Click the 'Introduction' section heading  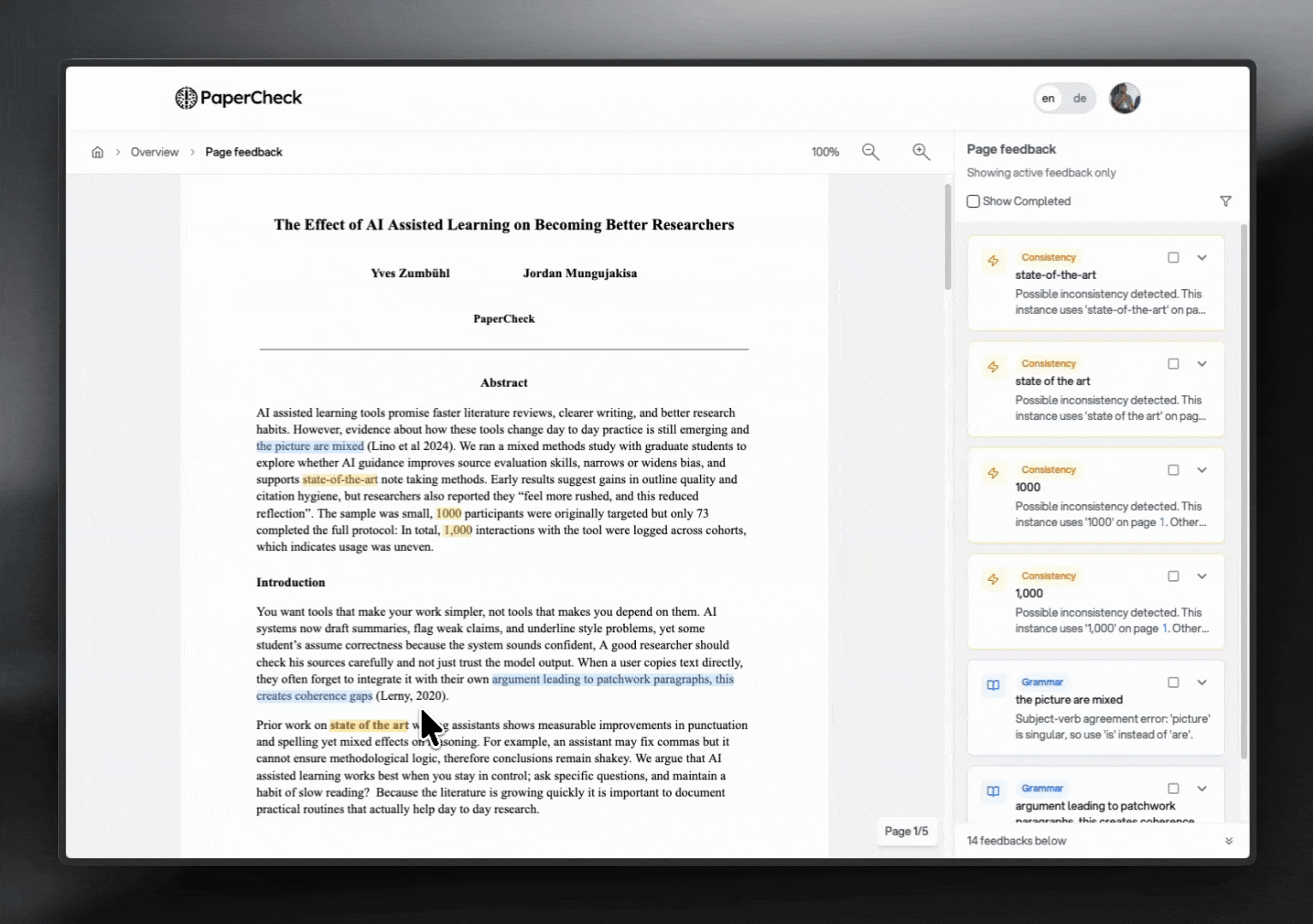[291, 583]
